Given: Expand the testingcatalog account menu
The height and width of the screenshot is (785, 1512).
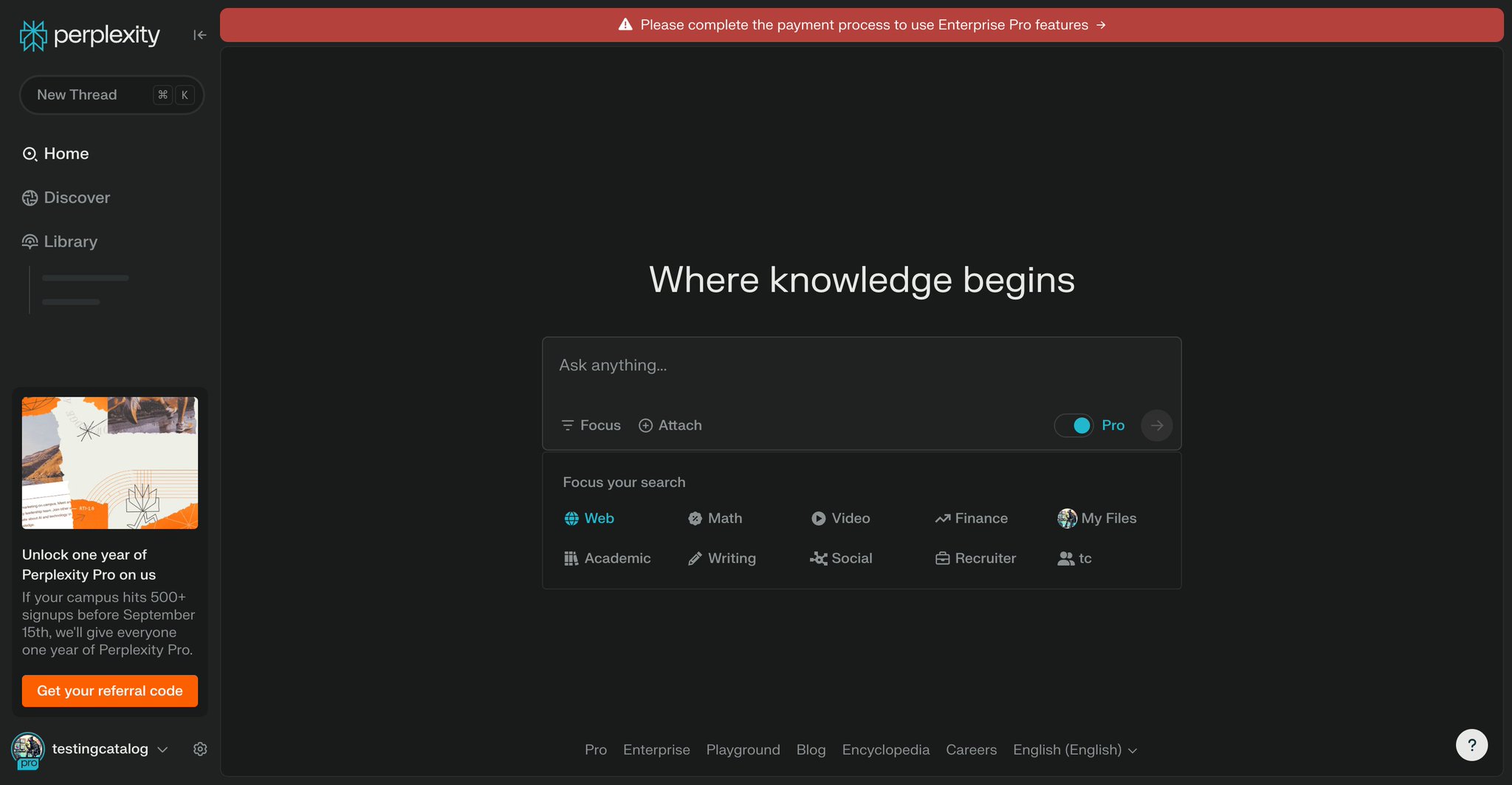Looking at the screenshot, I should [x=162, y=750].
